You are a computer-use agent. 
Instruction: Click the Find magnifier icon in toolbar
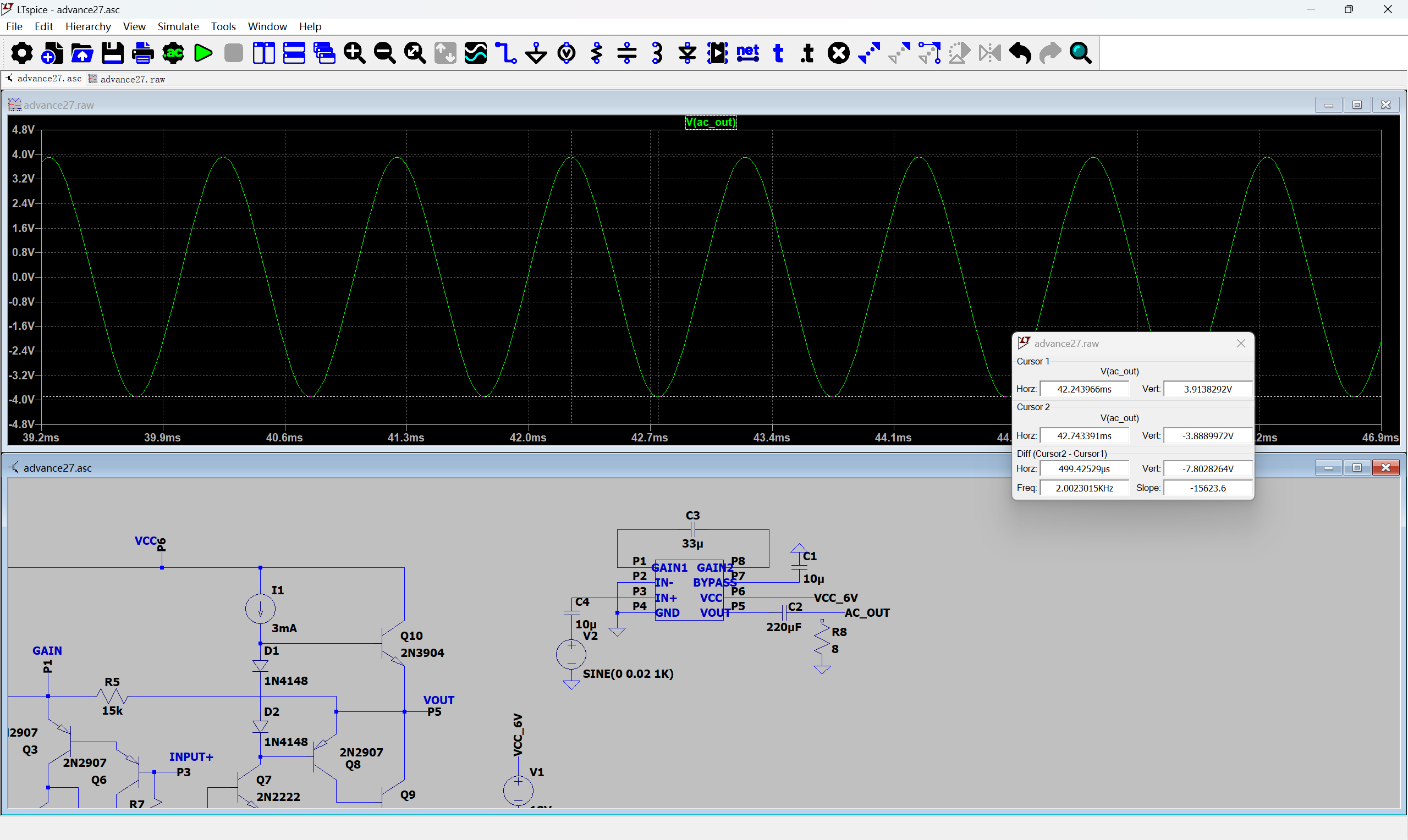tap(1081, 53)
